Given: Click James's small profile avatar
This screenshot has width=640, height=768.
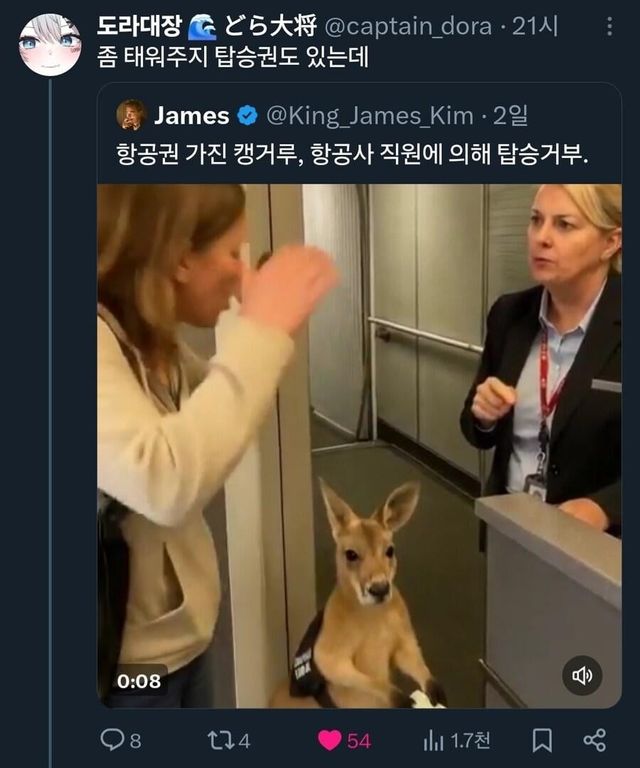Looking at the screenshot, I should click(131, 115).
